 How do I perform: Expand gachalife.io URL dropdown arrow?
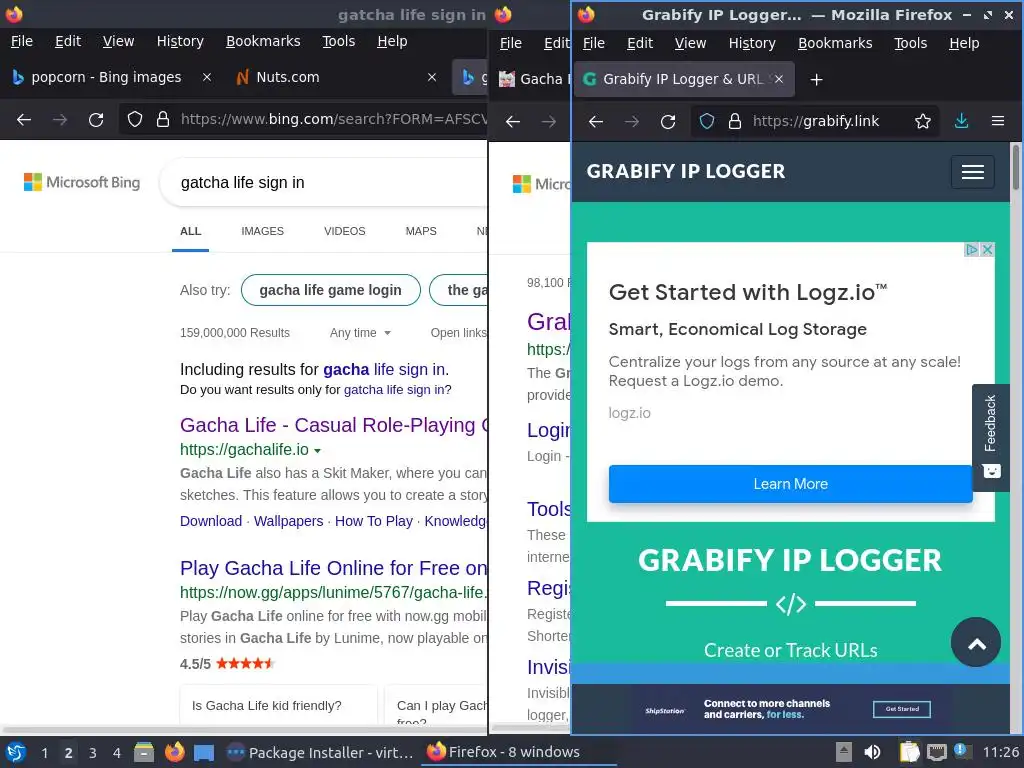(317, 451)
